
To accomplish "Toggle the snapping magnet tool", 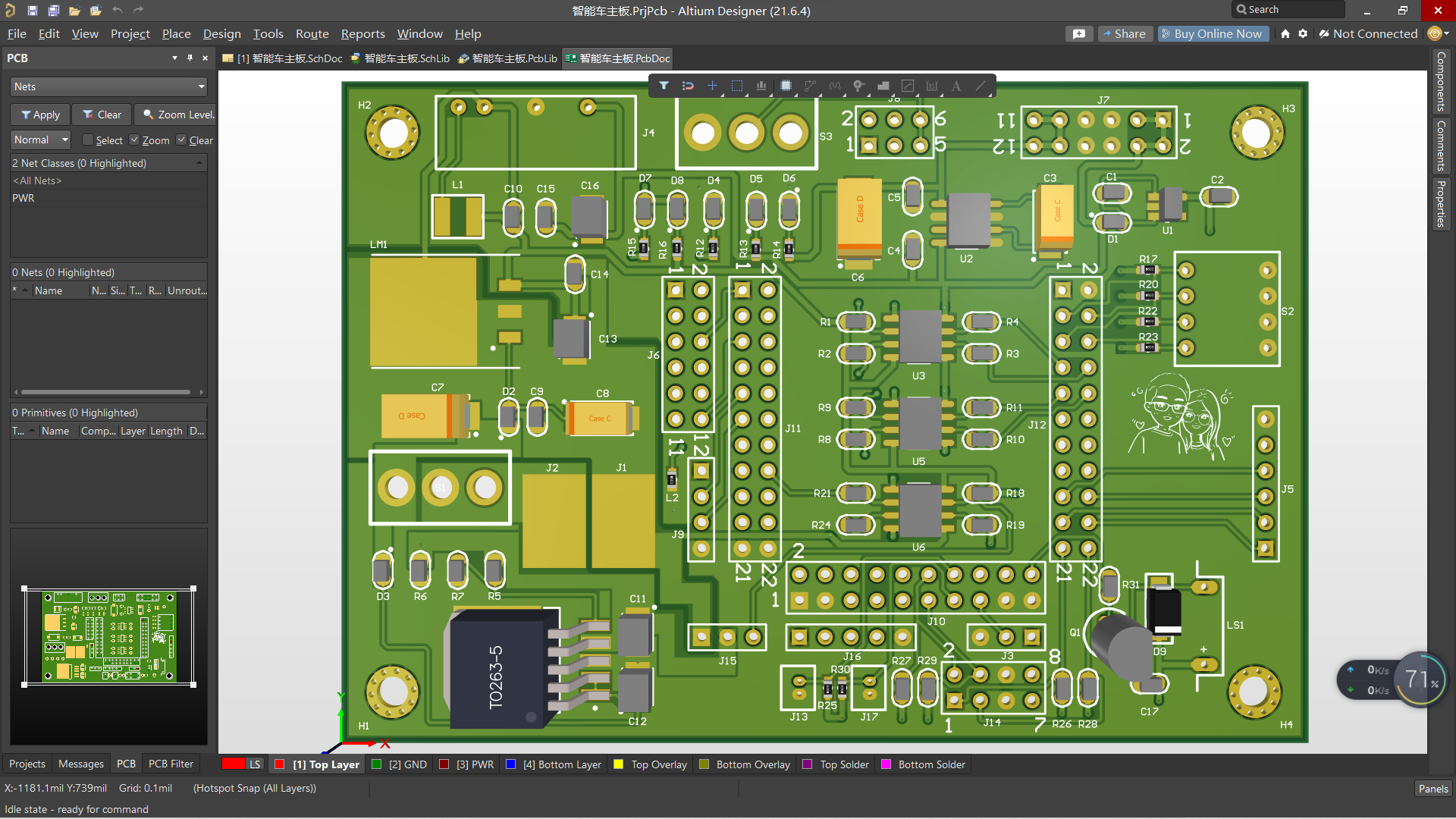I will (688, 86).
